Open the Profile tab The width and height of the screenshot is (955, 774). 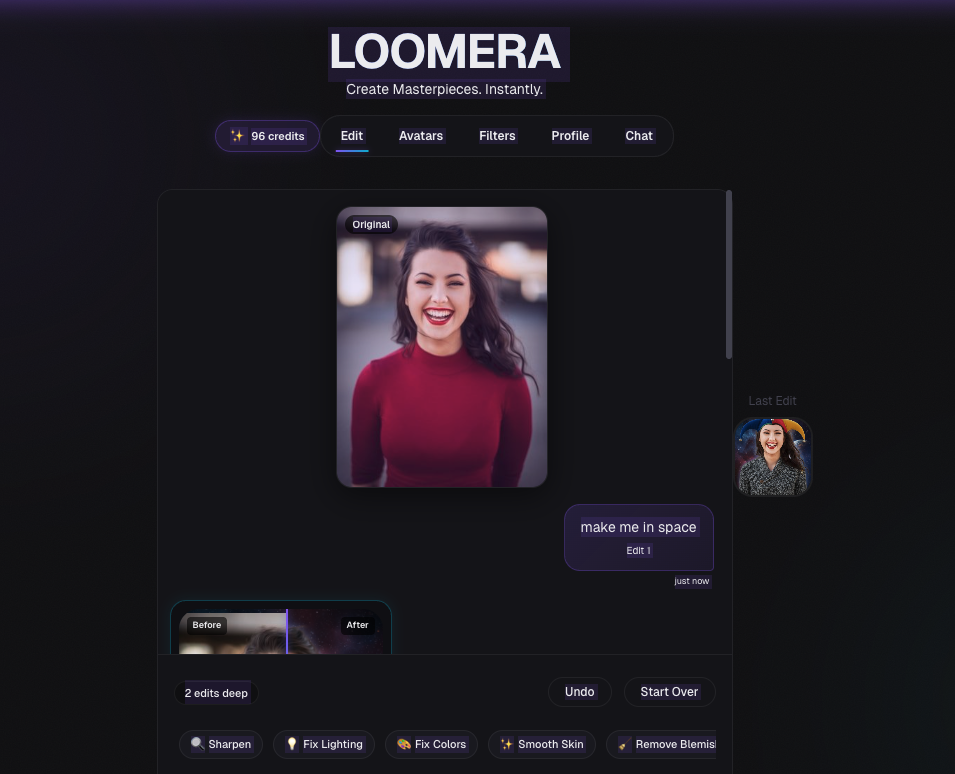(570, 136)
